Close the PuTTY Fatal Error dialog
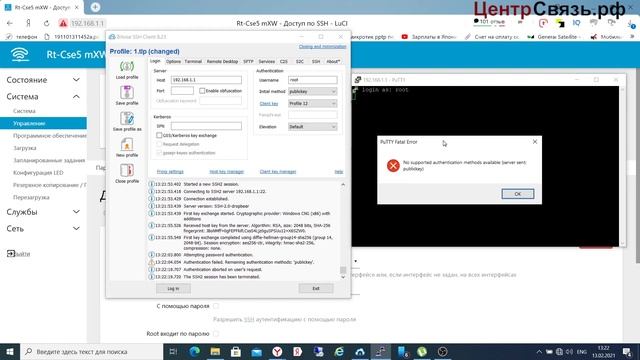The height and width of the screenshot is (360, 640). coord(535,142)
